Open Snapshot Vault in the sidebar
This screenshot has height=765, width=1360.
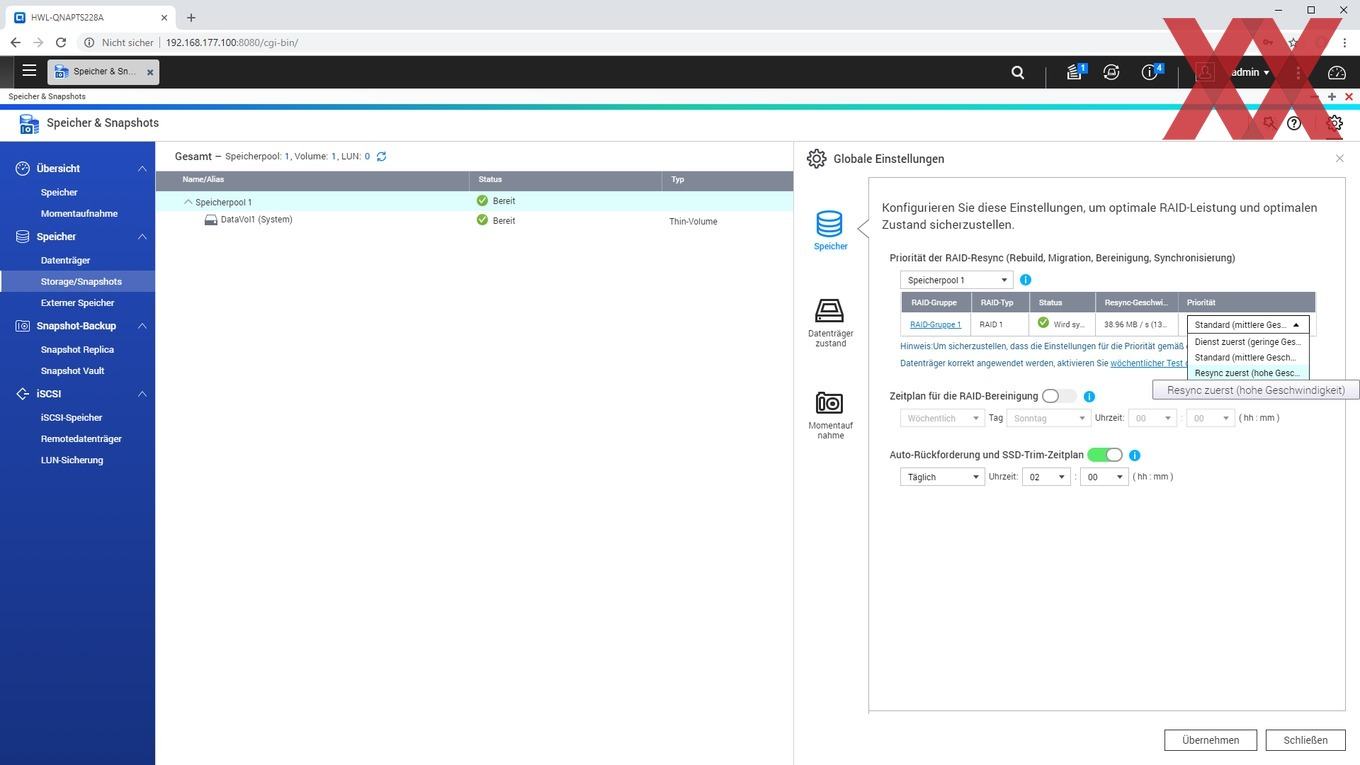point(72,371)
